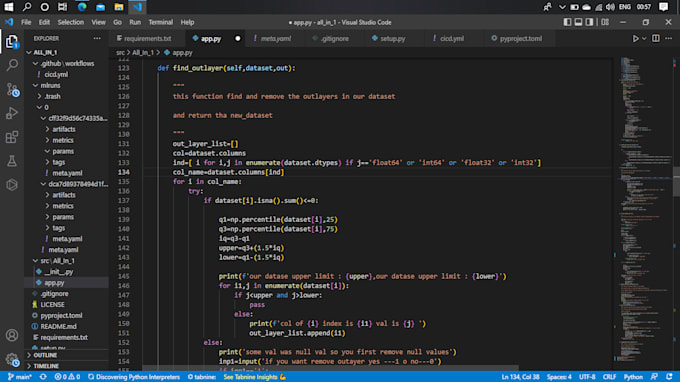Click See Tabnine Insights link
This screenshot has height=382, width=680.
[x=255, y=377]
